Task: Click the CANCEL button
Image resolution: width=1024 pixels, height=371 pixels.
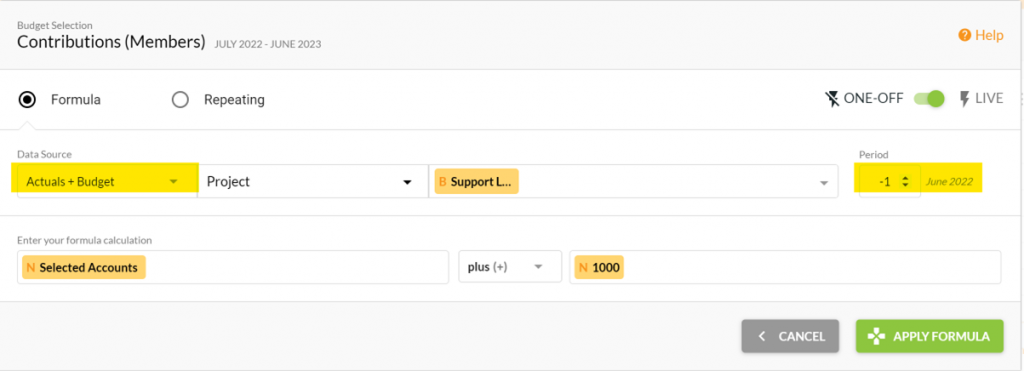Action: pos(790,336)
